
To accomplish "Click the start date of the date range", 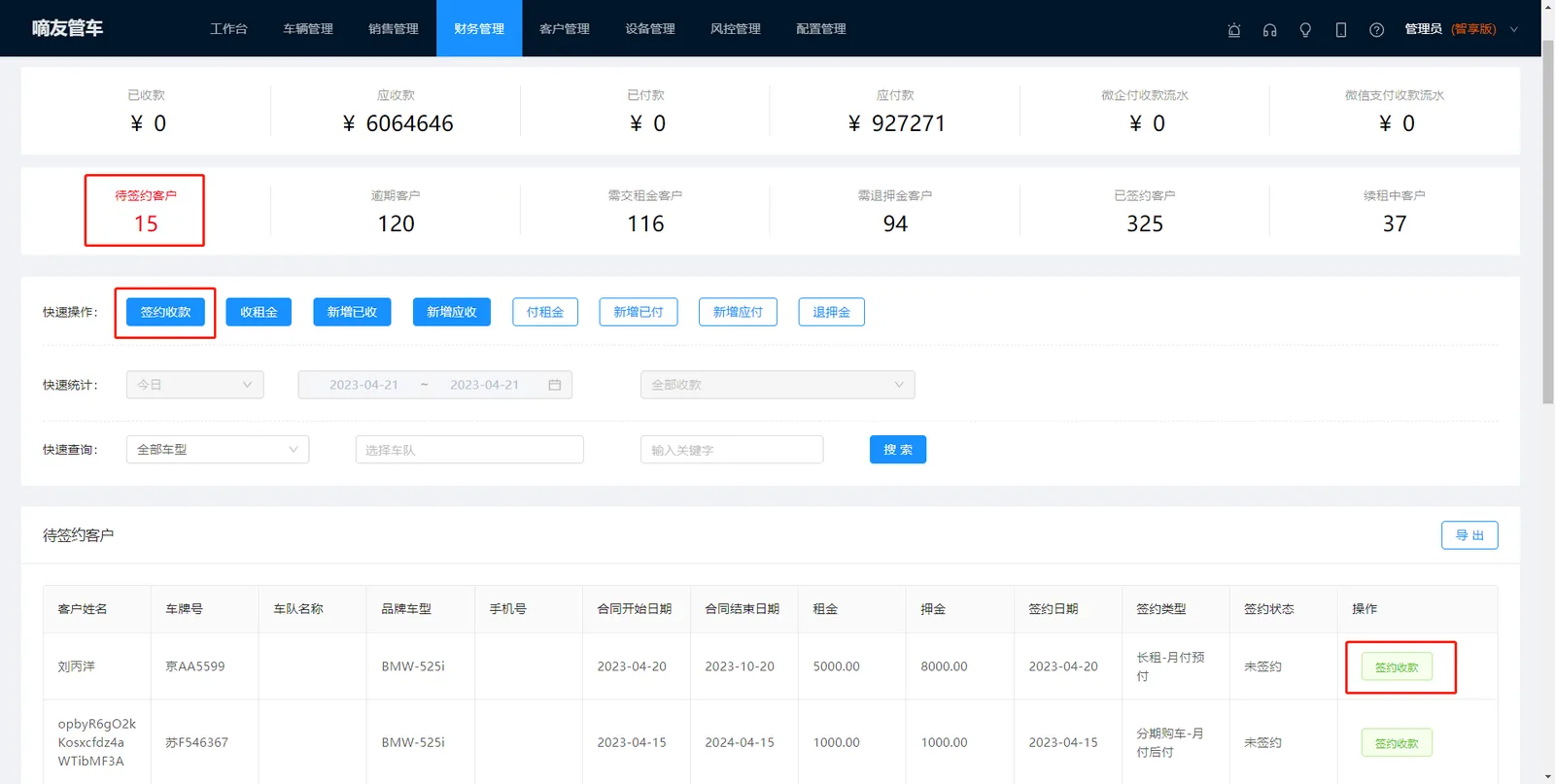I will (363, 385).
